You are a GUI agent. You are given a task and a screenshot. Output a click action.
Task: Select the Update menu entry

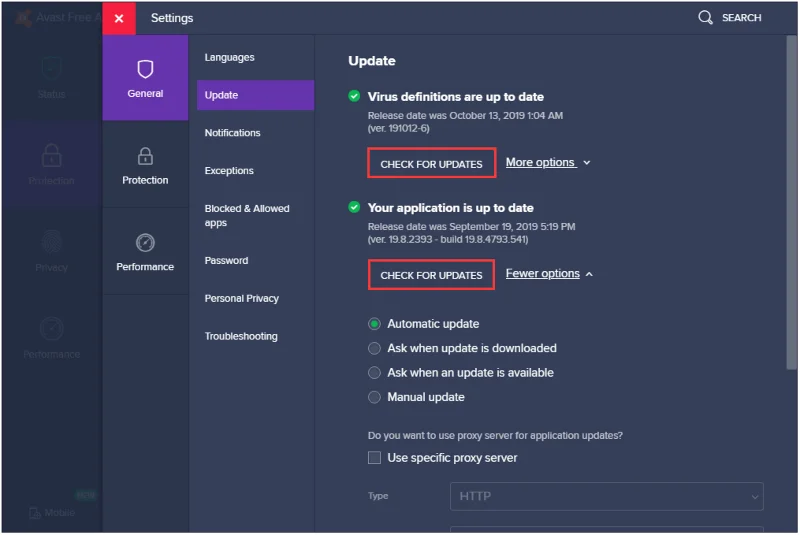(255, 95)
